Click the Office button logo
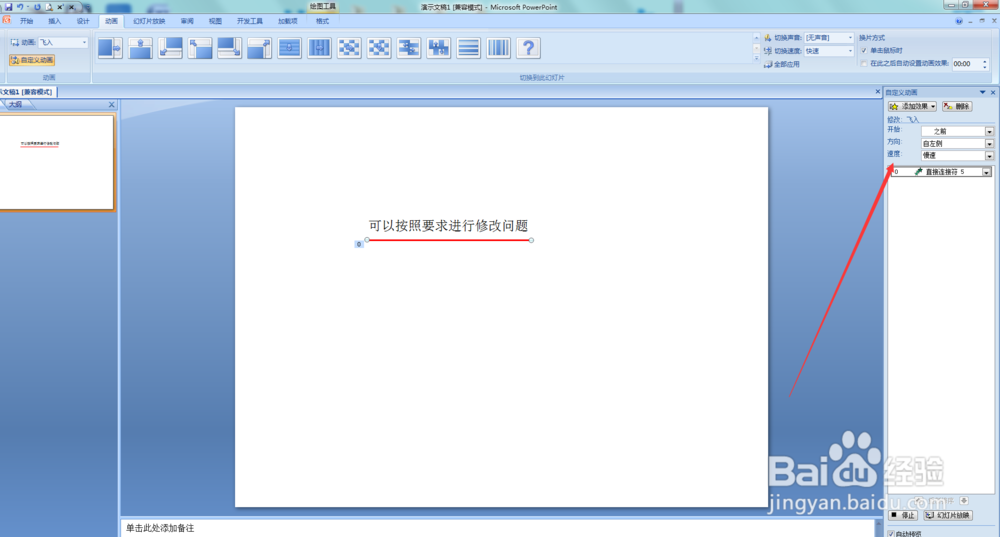The height and width of the screenshot is (537, 1000). (x=6, y=20)
